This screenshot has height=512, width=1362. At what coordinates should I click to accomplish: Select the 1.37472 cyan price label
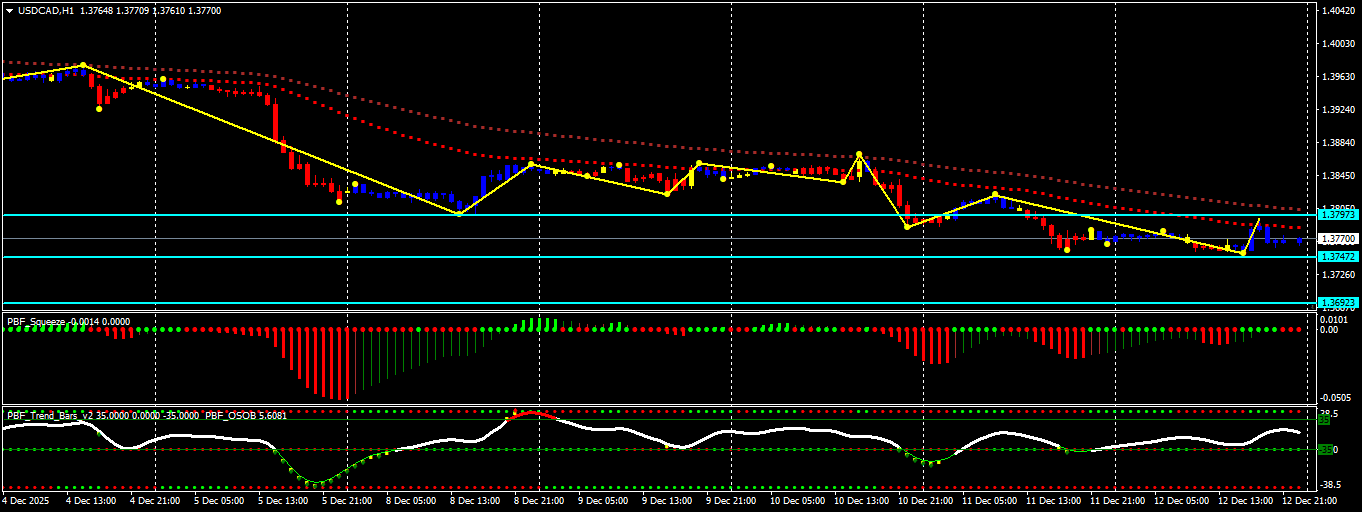click(x=1337, y=257)
